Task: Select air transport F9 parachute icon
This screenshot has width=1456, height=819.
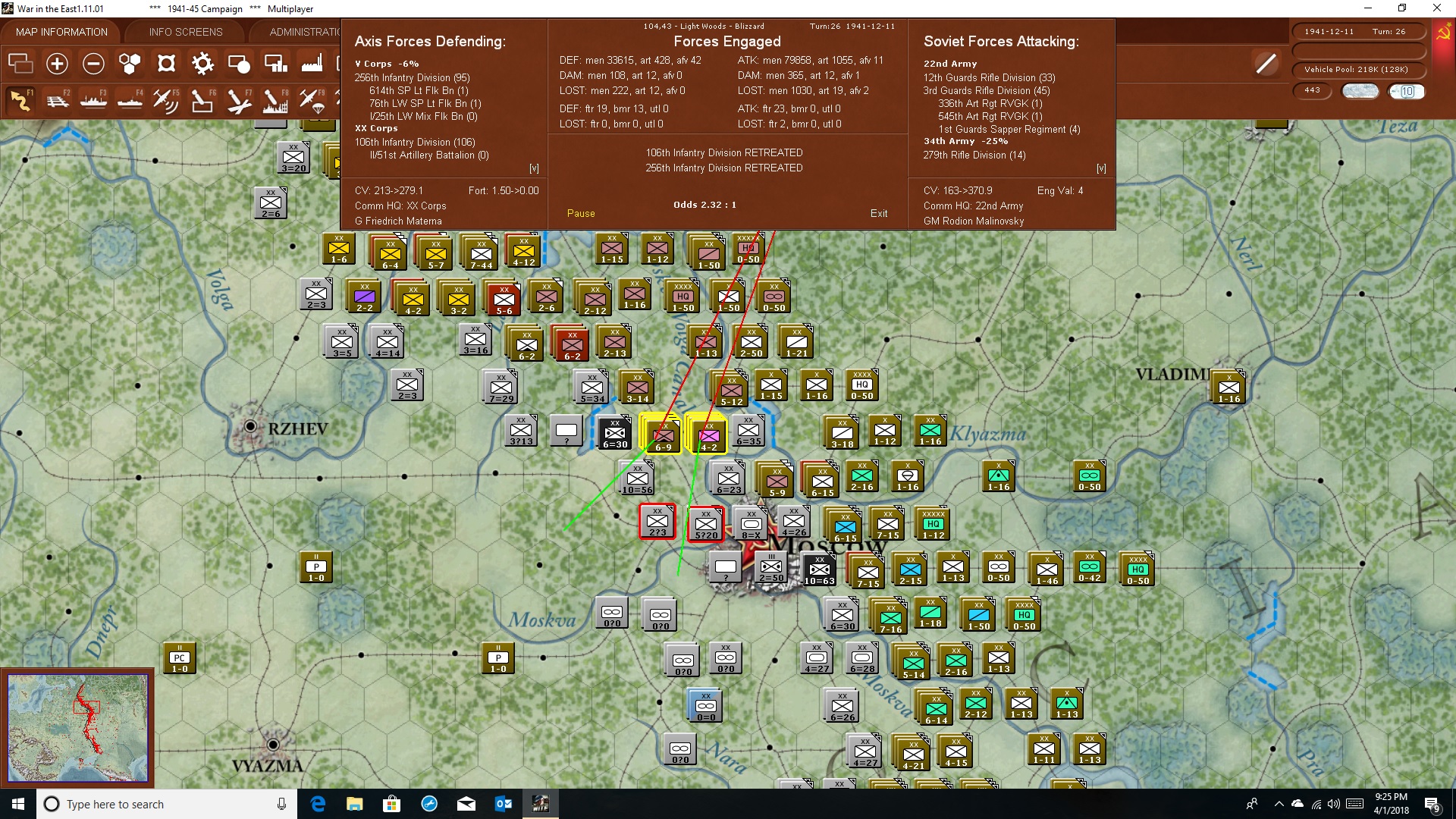Action: pos(312,100)
